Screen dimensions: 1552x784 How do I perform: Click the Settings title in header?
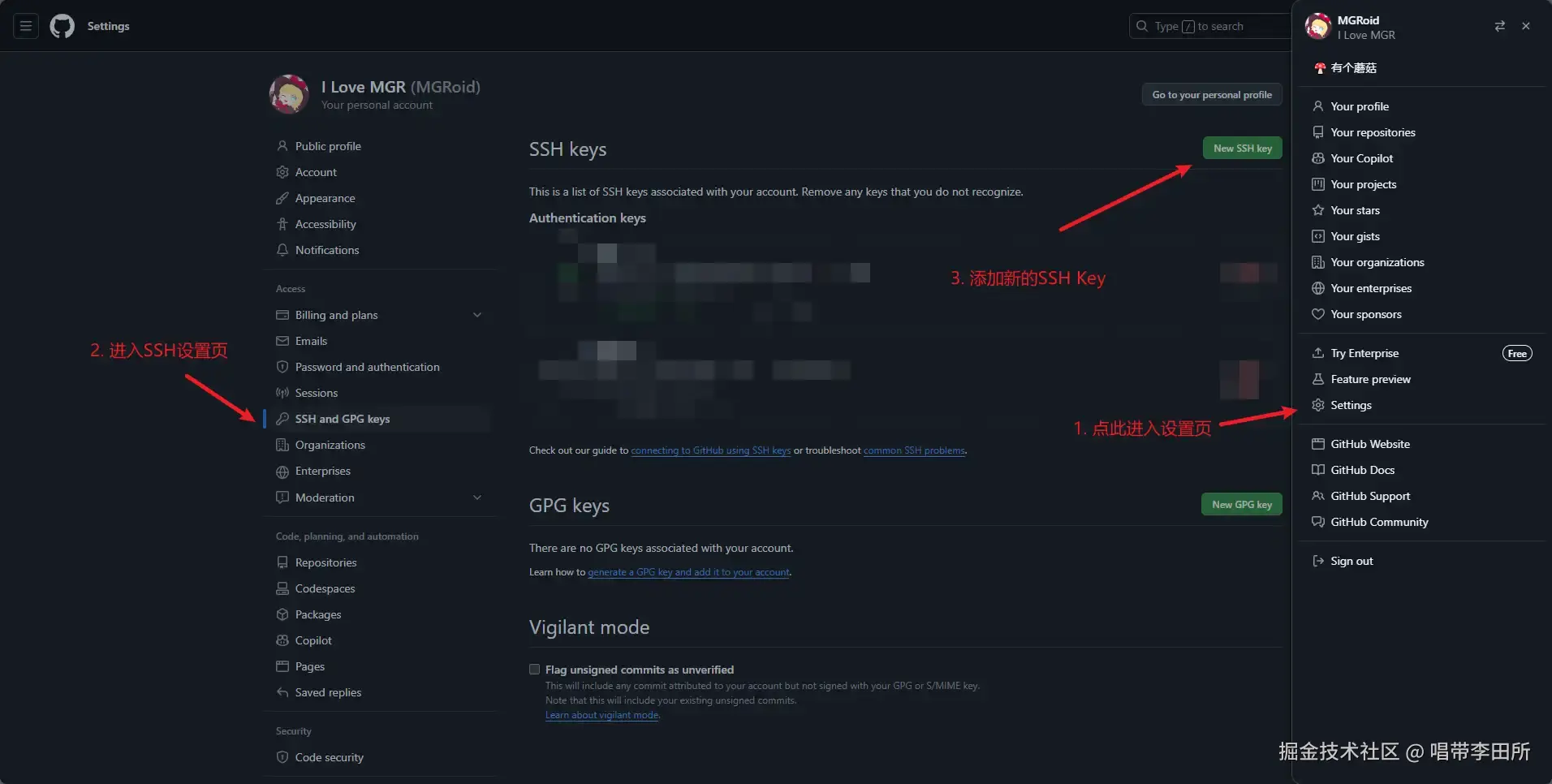pyautogui.click(x=108, y=26)
